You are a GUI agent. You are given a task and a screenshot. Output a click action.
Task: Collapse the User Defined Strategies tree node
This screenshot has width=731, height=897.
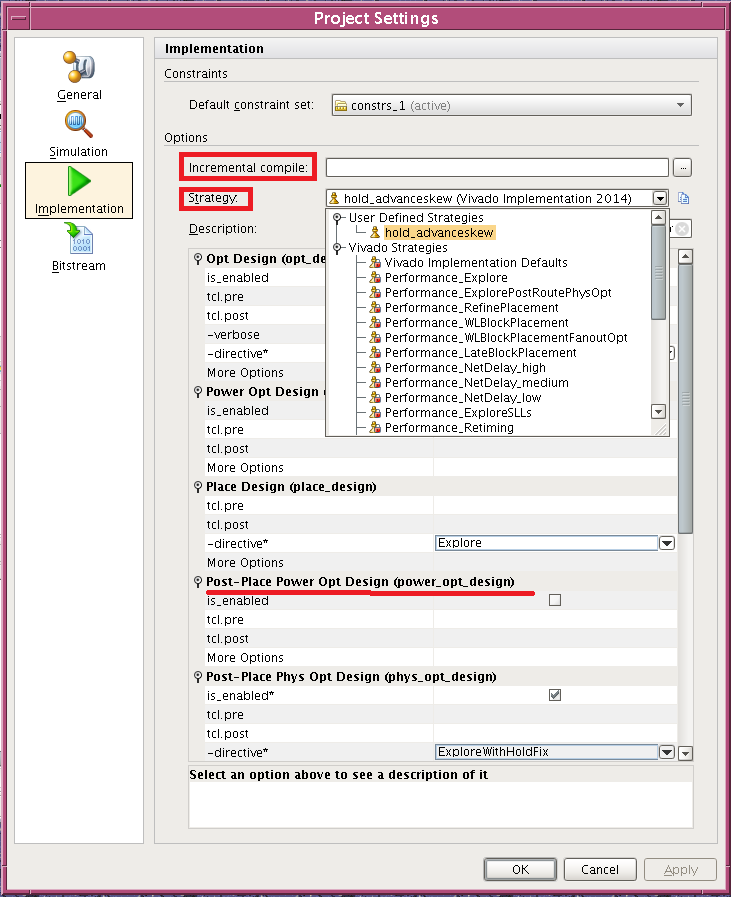338,218
